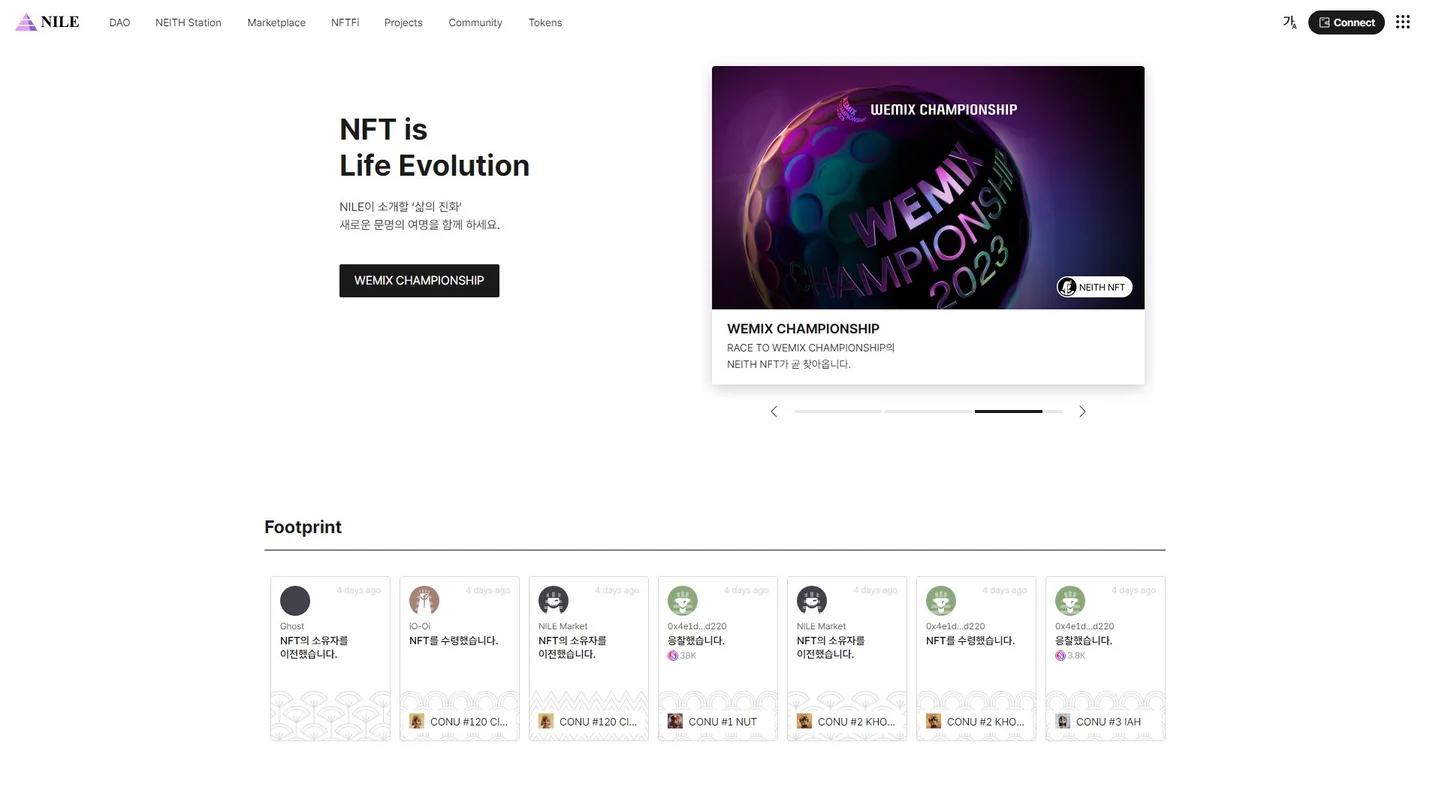This screenshot has width=1430, height=811.
Task: Open the Community menu
Action: click(x=475, y=22)
